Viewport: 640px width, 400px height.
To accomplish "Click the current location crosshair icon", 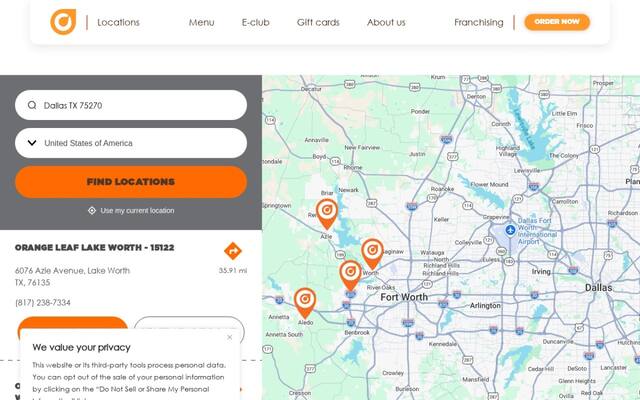I will tap(92, 211).
